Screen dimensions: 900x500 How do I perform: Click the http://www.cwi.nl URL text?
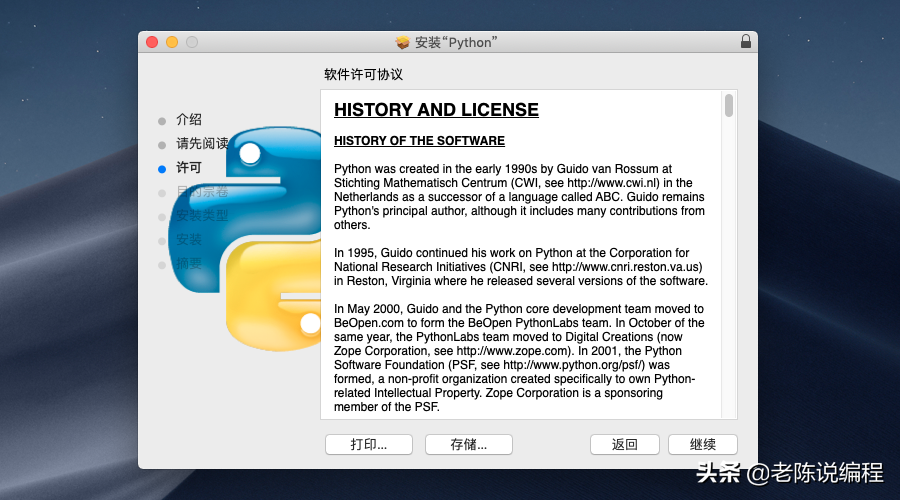(x=612, y=183)
